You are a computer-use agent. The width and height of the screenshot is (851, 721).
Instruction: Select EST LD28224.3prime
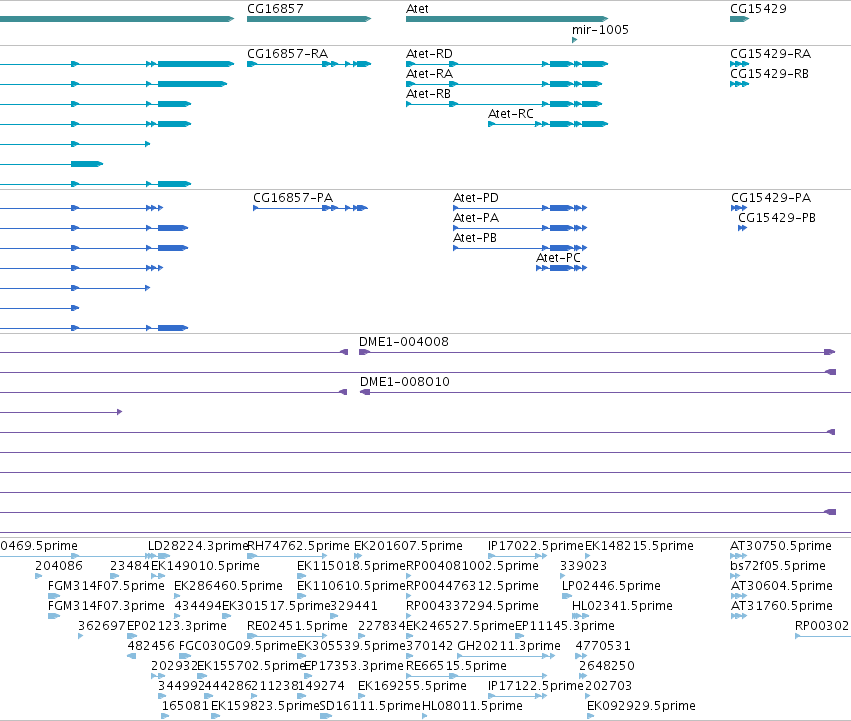(199, 546)
